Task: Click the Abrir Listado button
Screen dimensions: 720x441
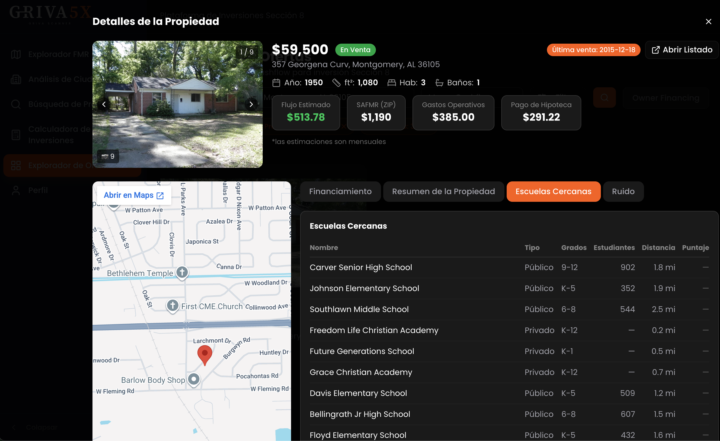Action: 682,50
